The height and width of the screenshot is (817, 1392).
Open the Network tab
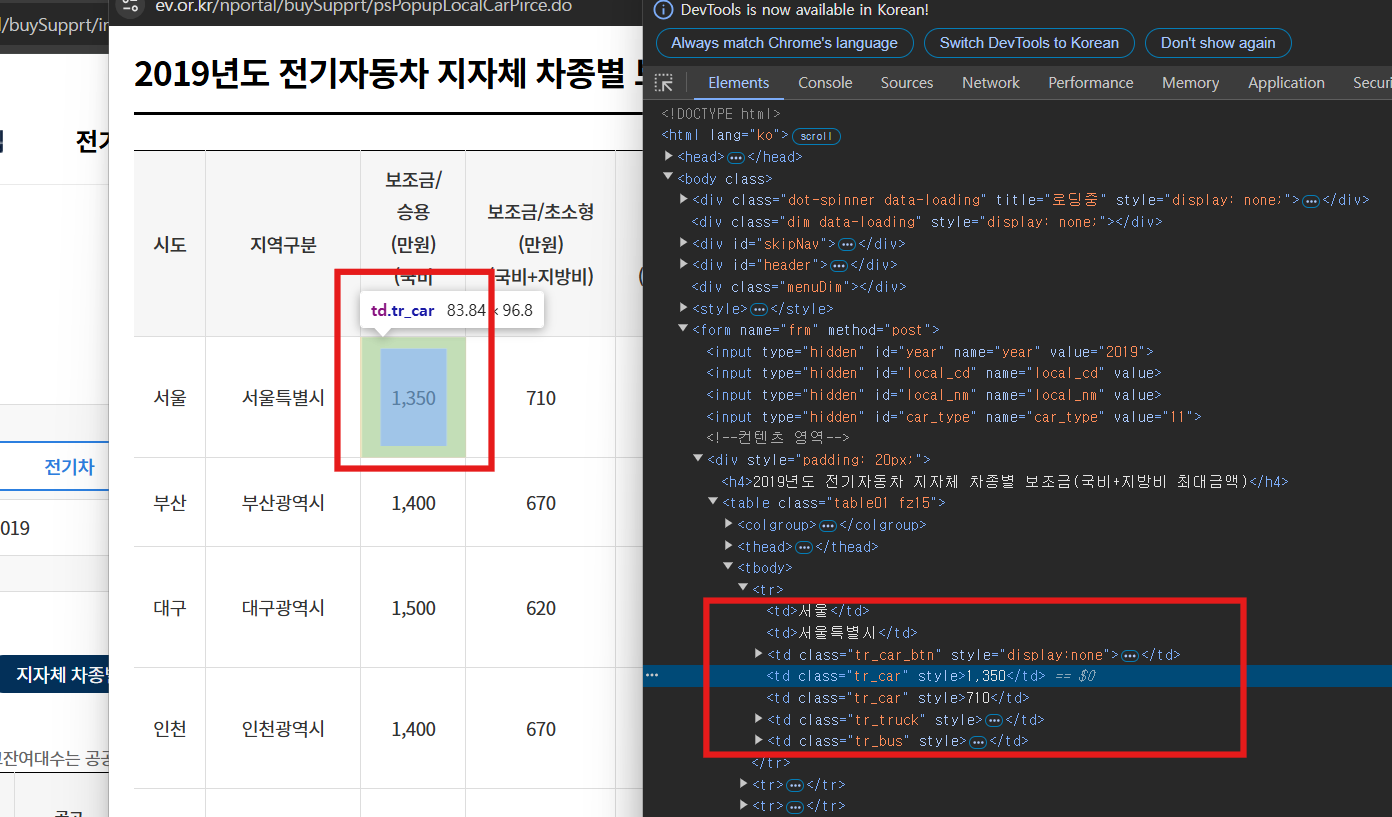point(991,83)
